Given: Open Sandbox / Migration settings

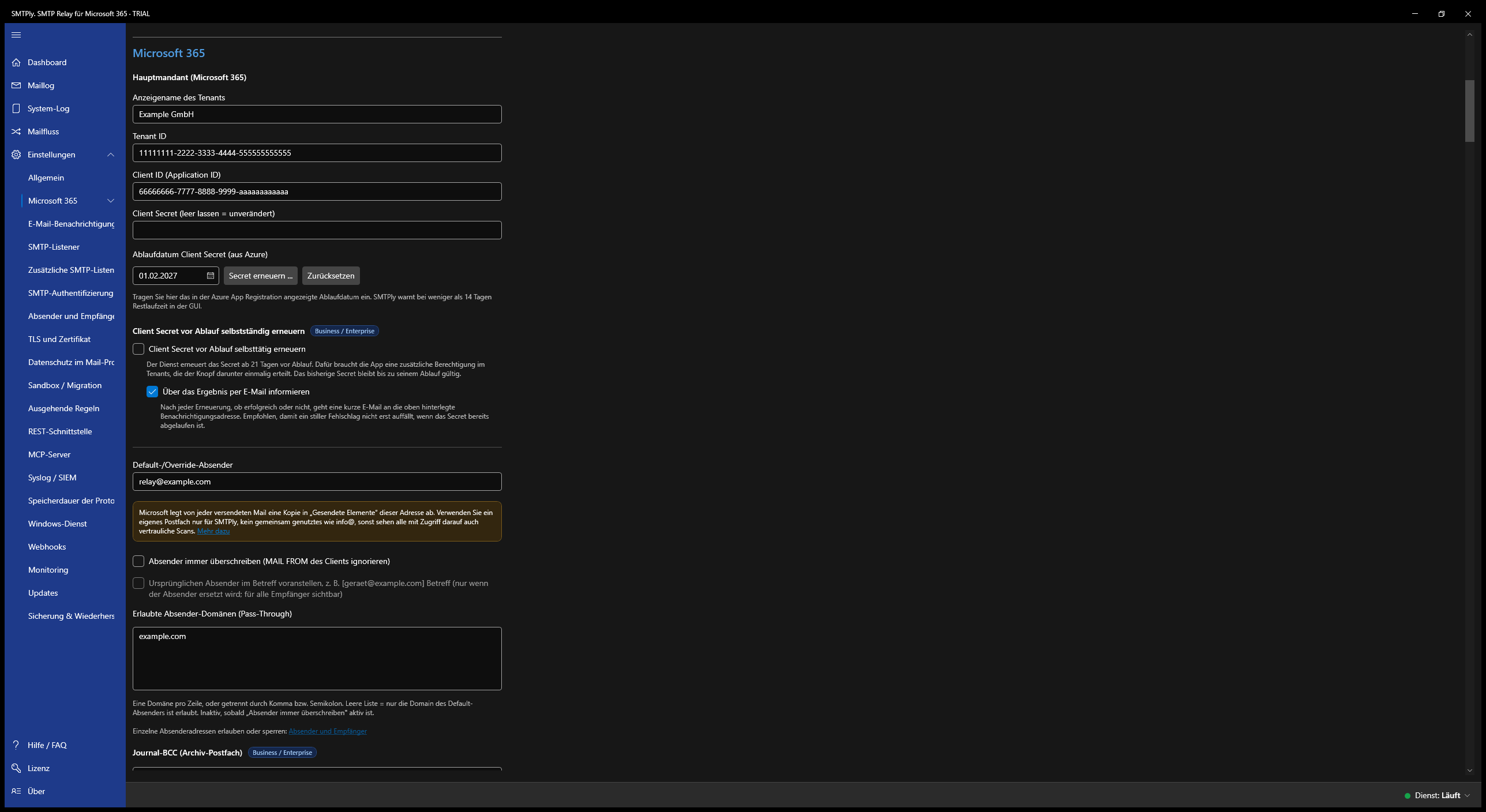Looking at the screenshot, I should point(65,385).
